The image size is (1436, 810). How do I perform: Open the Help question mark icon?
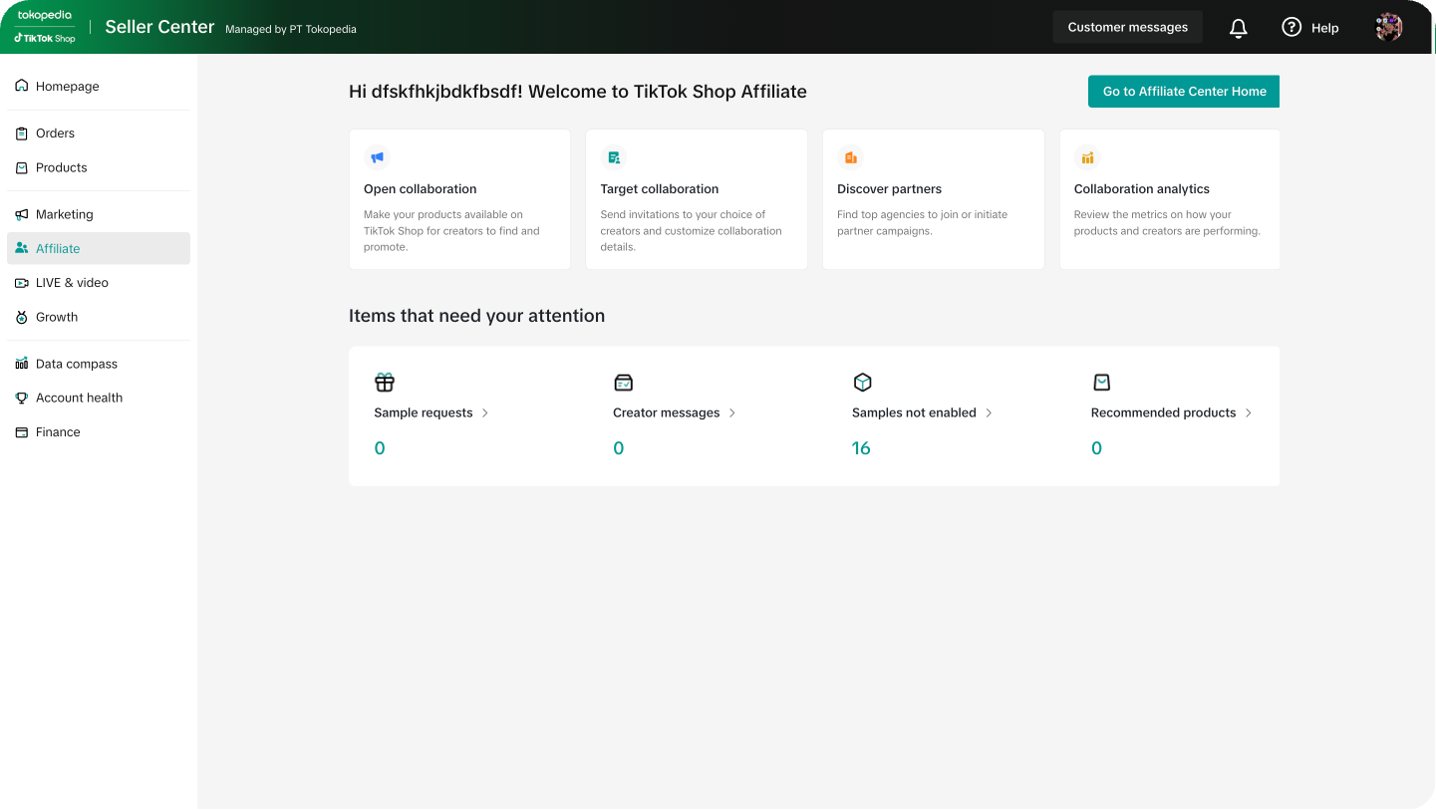point(1291,28)
